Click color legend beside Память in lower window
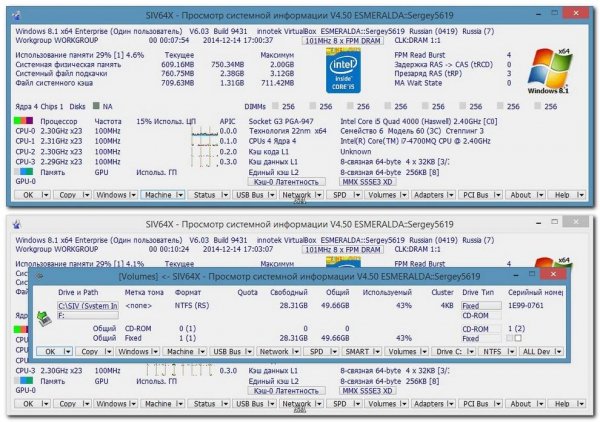The height and width of the screenshot is (422, 600). [23, 381]
